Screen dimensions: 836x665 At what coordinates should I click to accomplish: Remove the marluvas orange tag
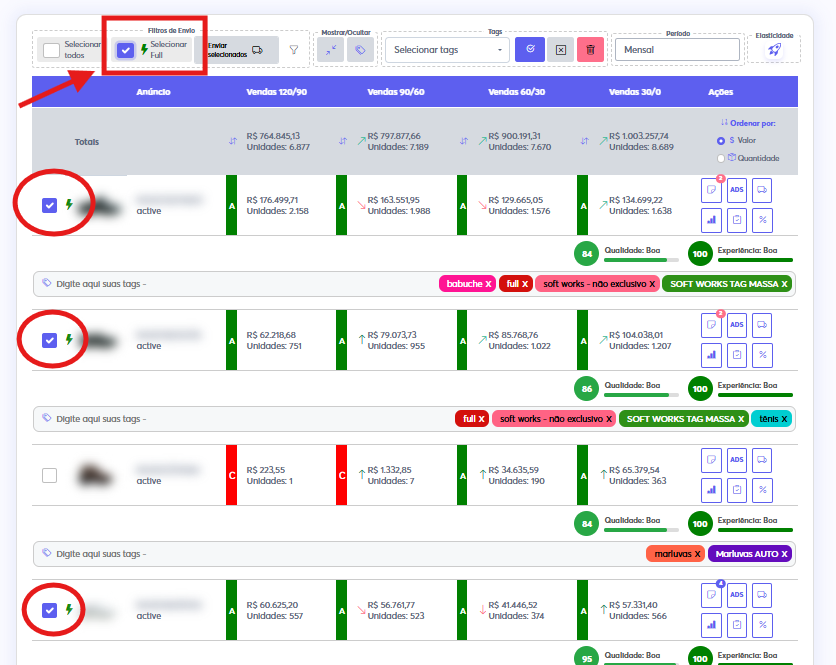[697, 554]
